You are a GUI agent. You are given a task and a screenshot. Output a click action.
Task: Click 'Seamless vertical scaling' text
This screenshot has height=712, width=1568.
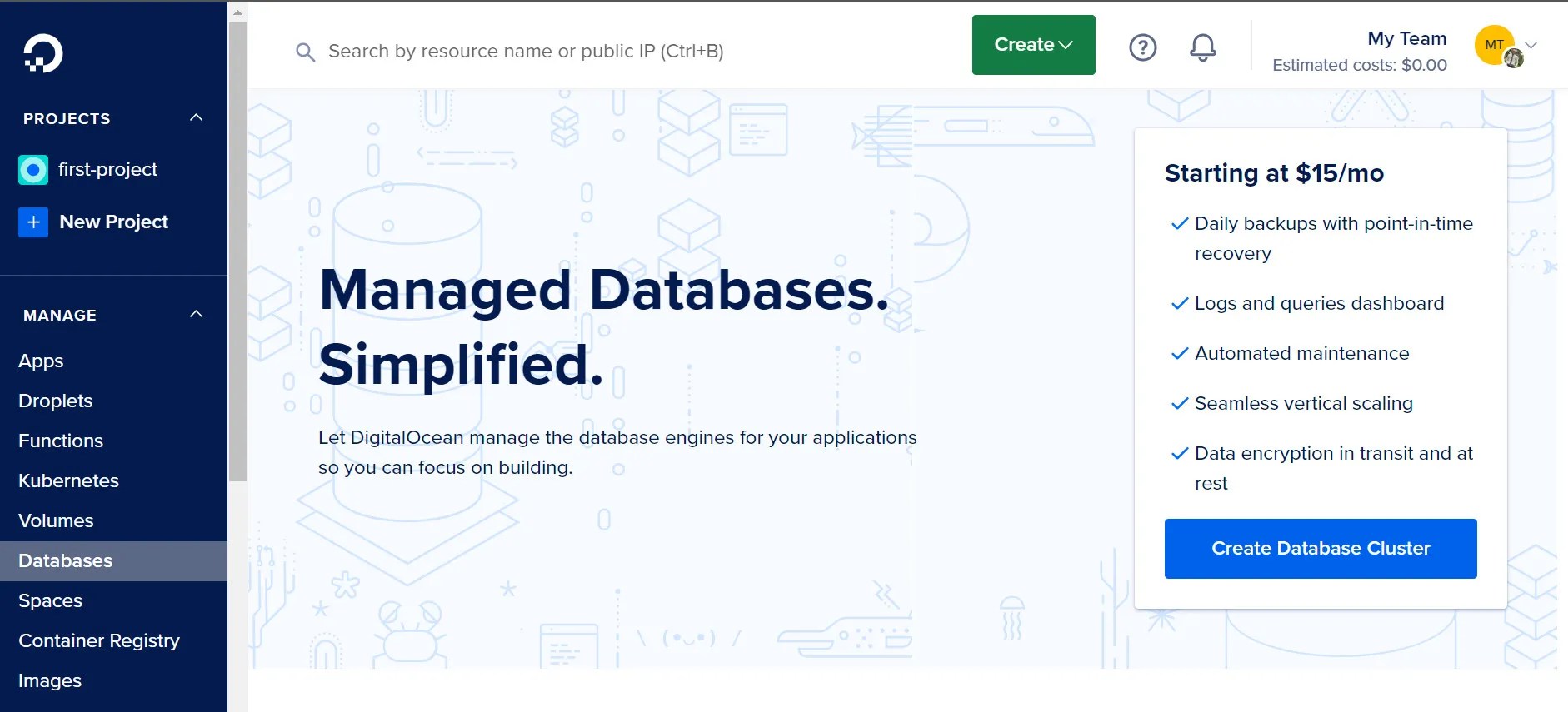[x=1303, y=404]
